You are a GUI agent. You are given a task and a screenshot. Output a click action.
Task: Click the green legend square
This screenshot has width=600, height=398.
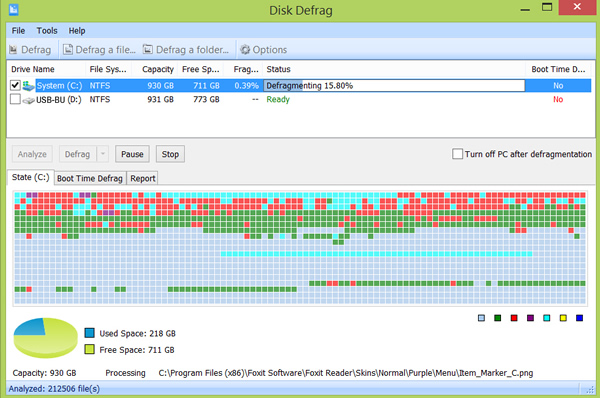(x=498, y=318)
